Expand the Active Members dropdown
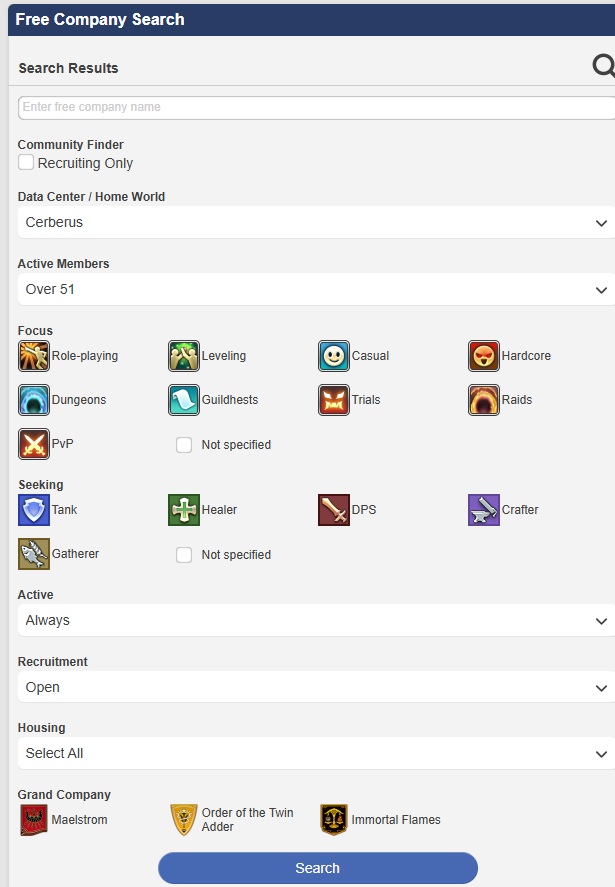 tap(316, 289)
